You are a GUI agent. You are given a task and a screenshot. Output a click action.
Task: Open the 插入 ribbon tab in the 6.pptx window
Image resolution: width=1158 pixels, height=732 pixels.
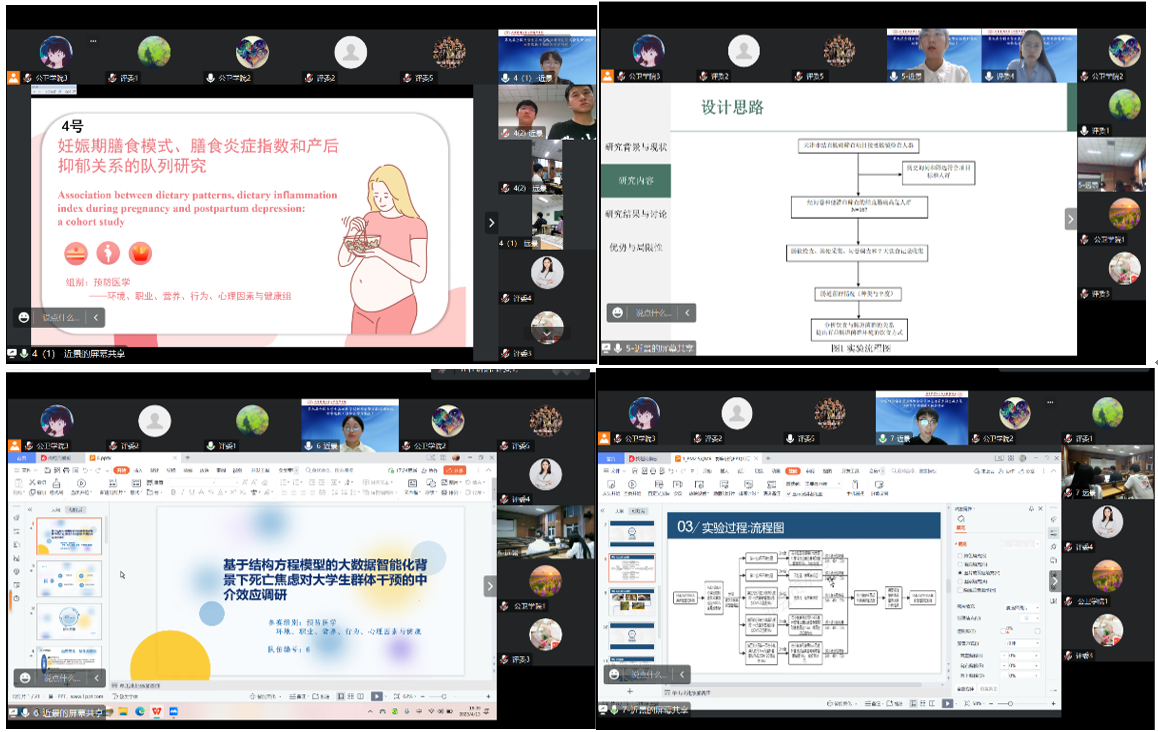(138, 470)
